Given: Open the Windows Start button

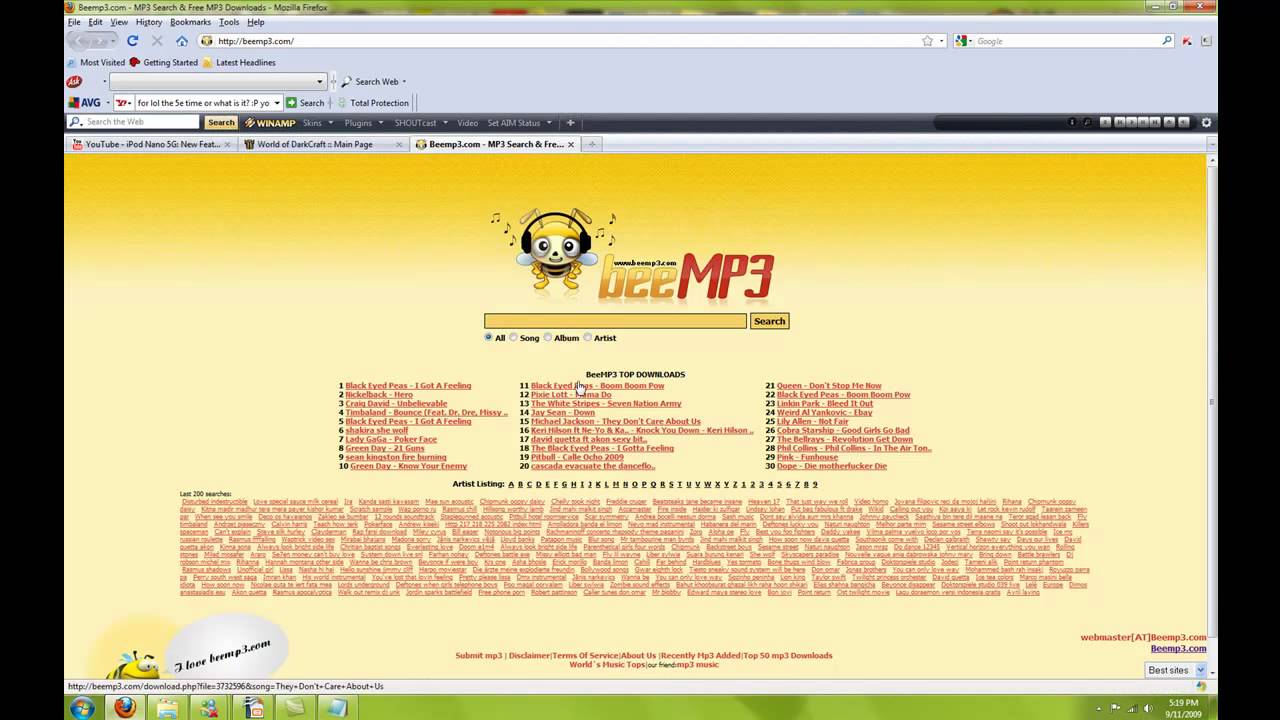Looking at the screenshot, I should (x=82, y=707).
